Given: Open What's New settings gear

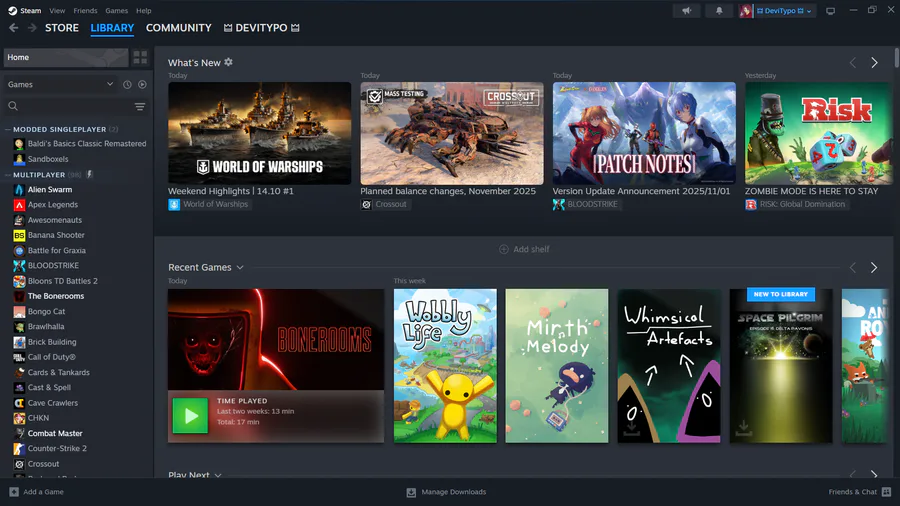Looking at the screenshot, I should click(x=228, y=62).
